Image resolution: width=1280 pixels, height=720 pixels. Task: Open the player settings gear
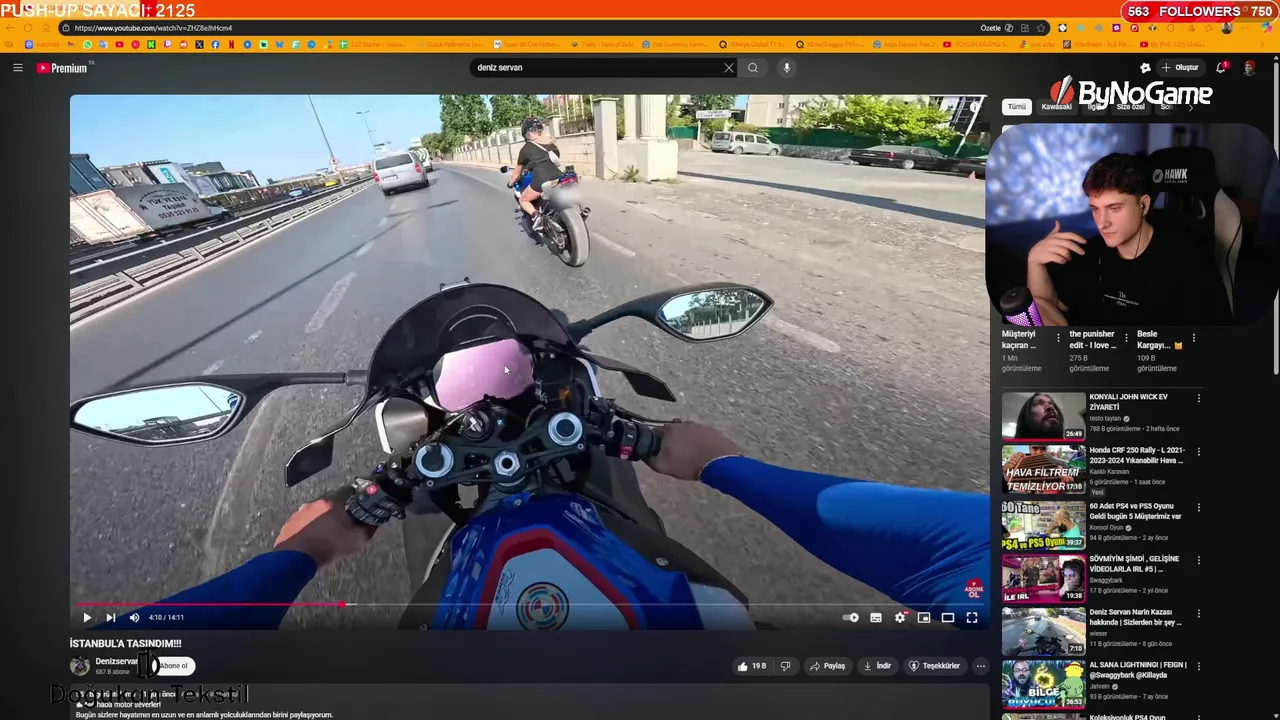click(x=900, y=618)
